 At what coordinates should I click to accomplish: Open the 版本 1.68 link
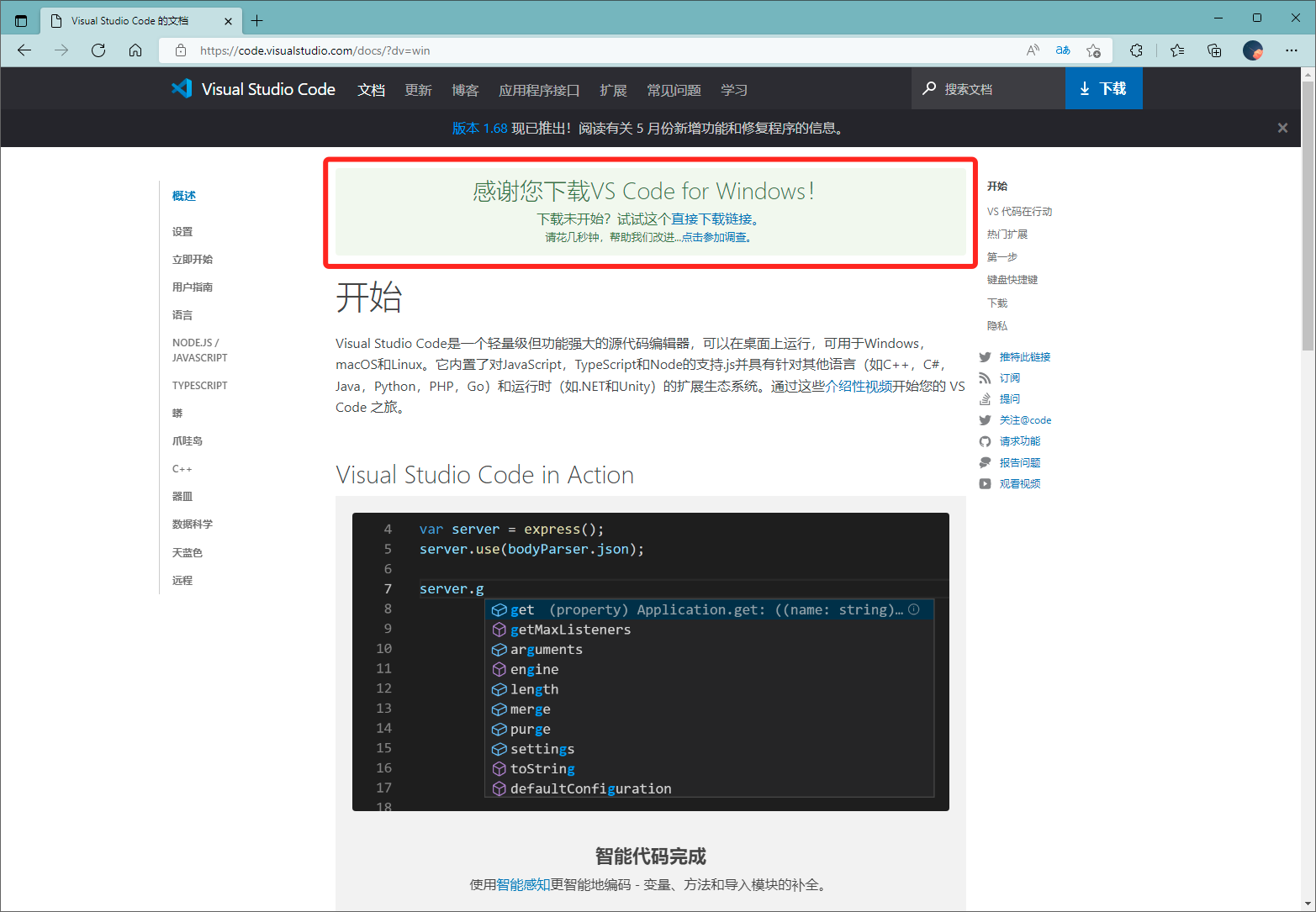pyautogui.click(x=479, y=128)
